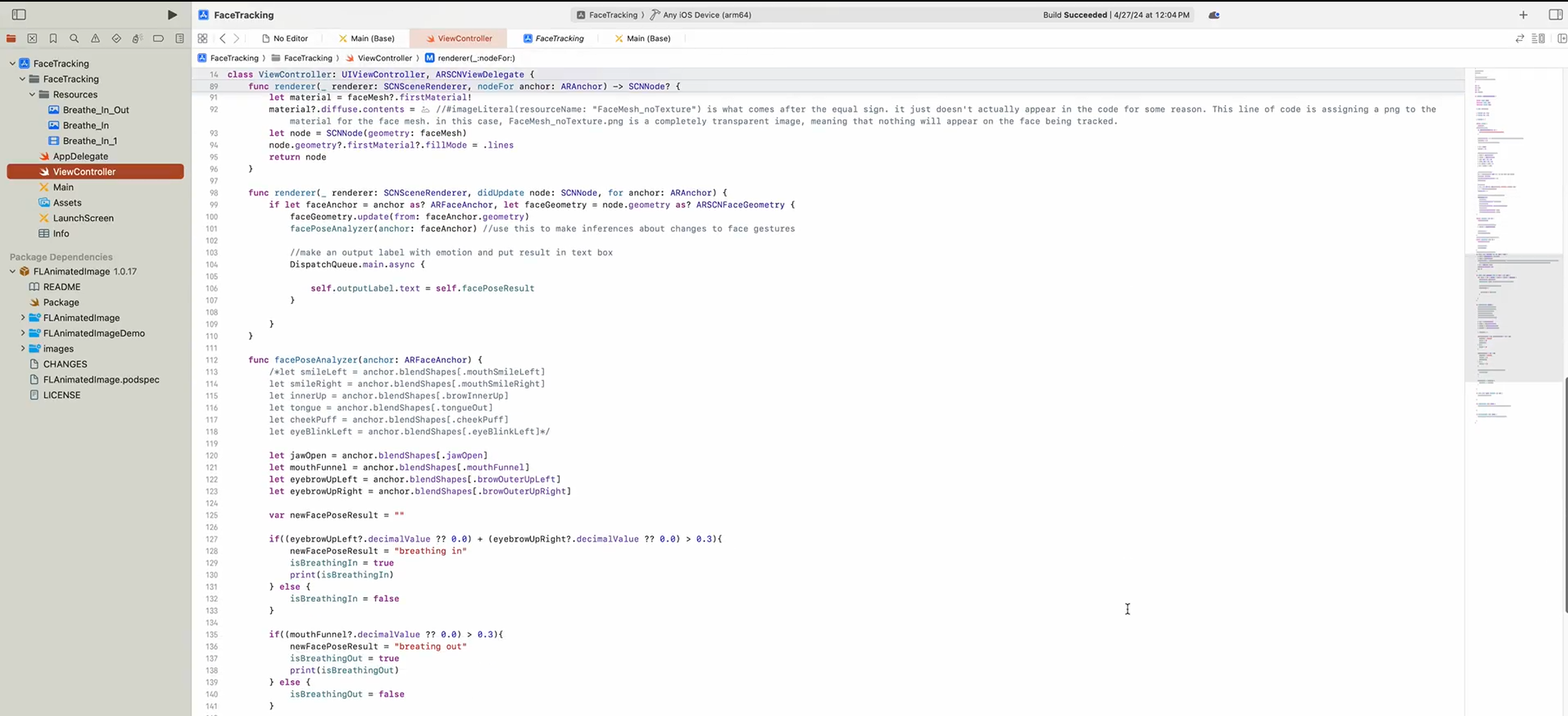Click the editor vertical scrollbar

tap(1565, 495)
